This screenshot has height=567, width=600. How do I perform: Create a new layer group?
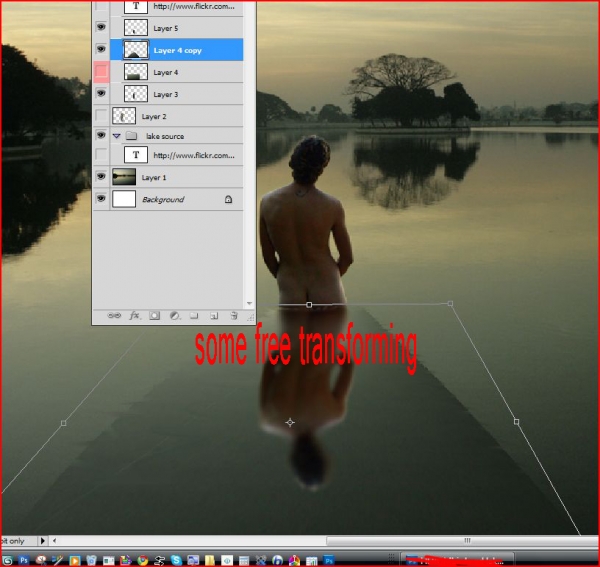click(194, 316)
